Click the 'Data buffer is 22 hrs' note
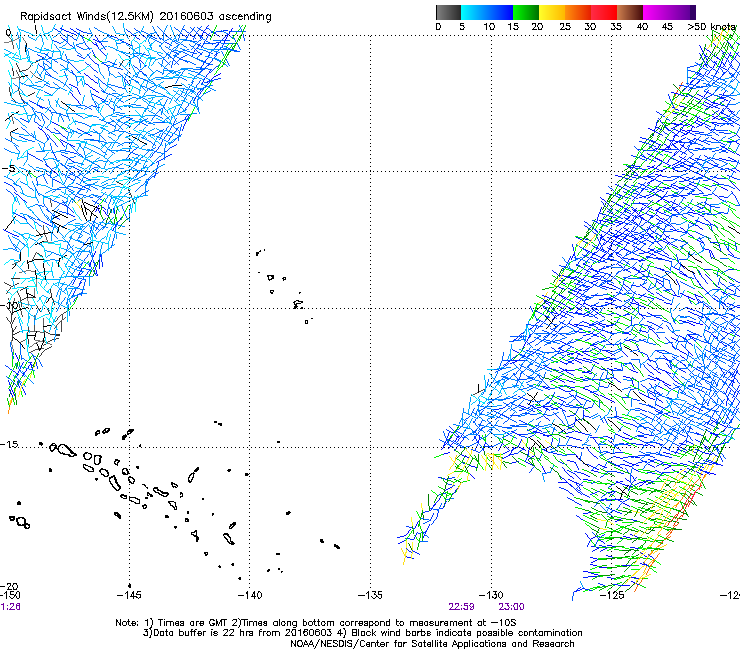740x650 pixels. [x=363, y=633]
